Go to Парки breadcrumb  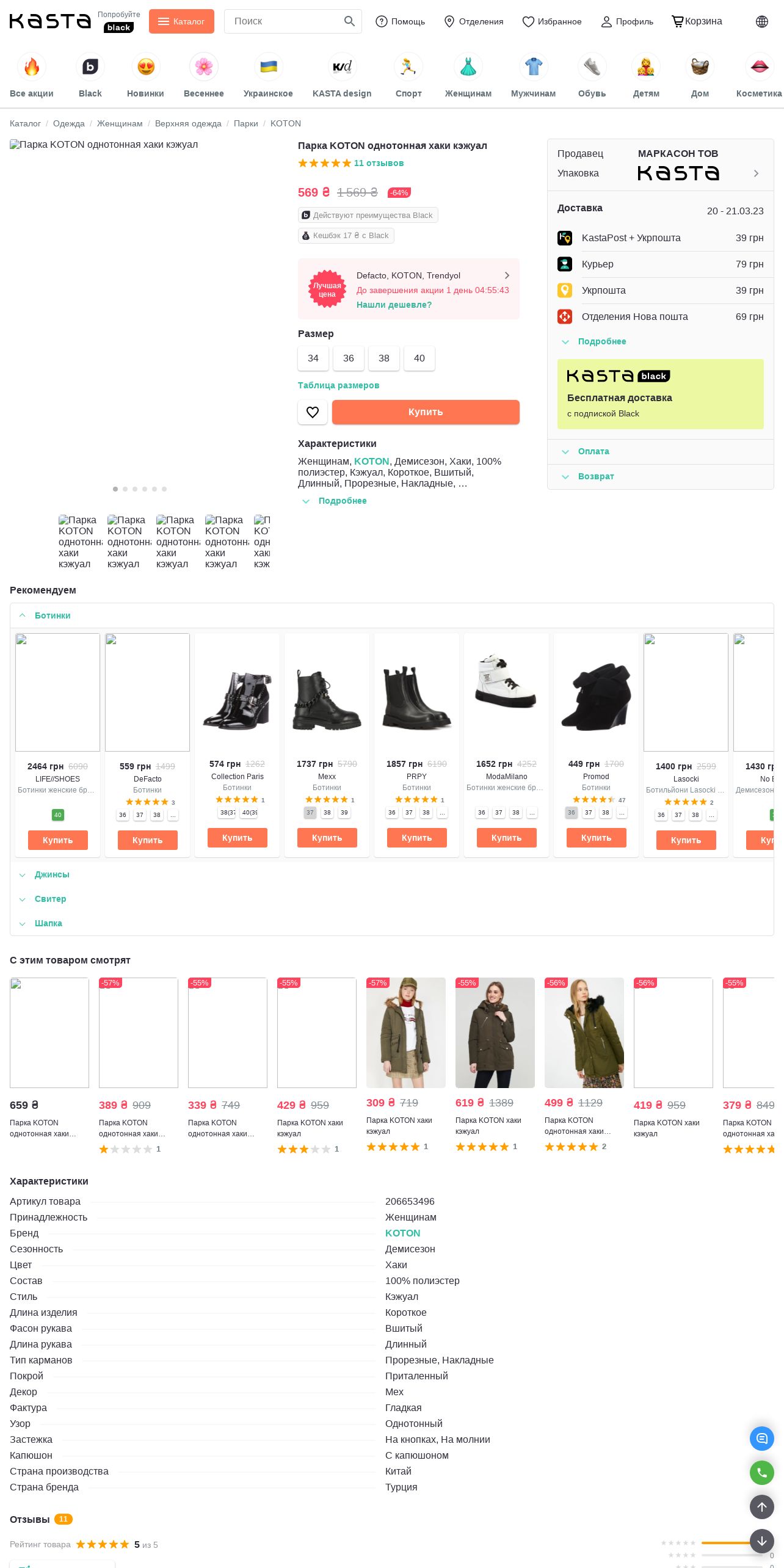coord(246,123)
